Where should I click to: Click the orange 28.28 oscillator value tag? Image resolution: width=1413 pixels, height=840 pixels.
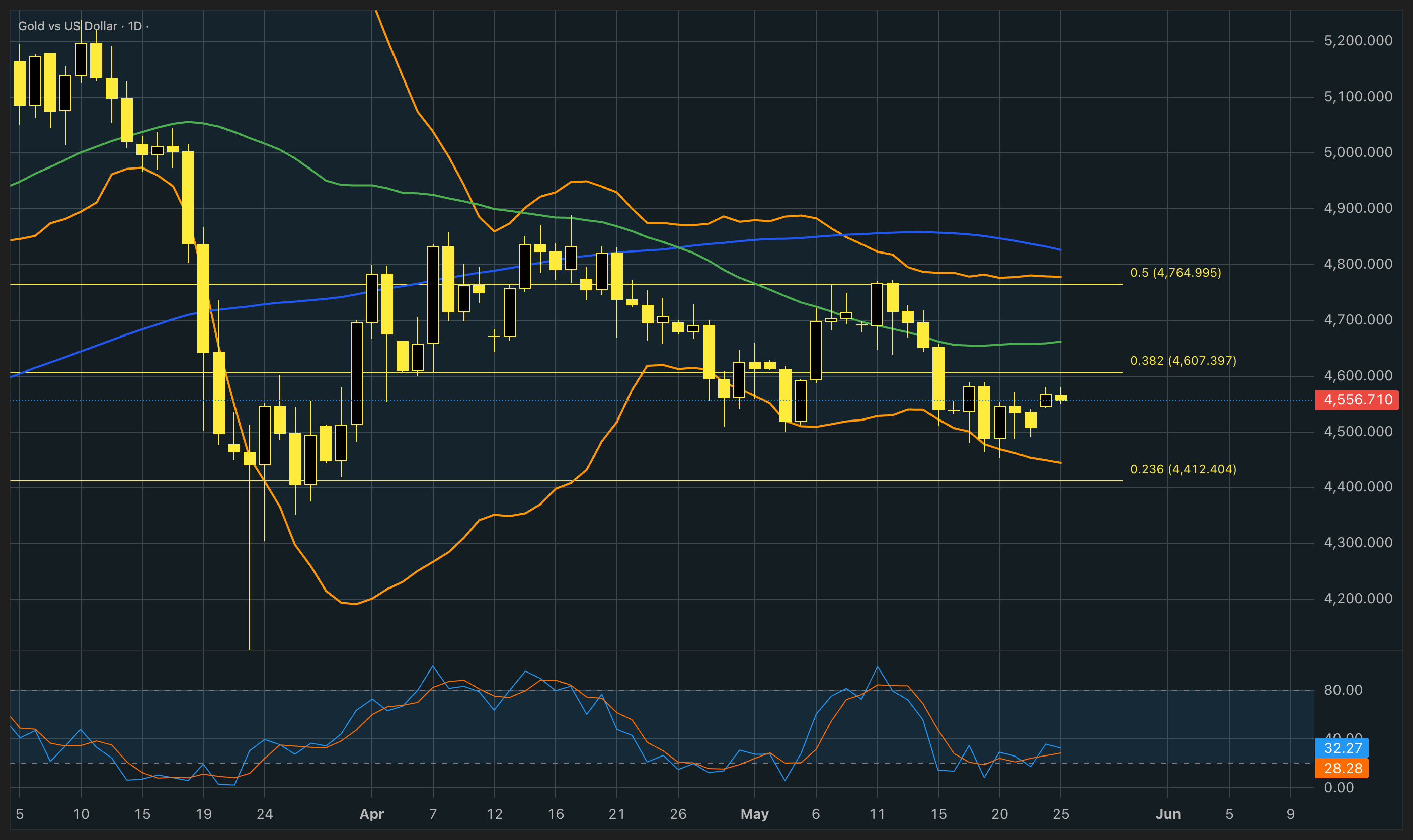click(1342, 769)
